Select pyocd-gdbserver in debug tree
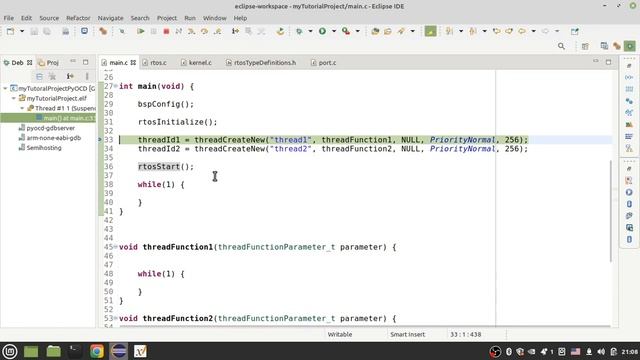Screen dimensions: 640x360 click(51, 128)
